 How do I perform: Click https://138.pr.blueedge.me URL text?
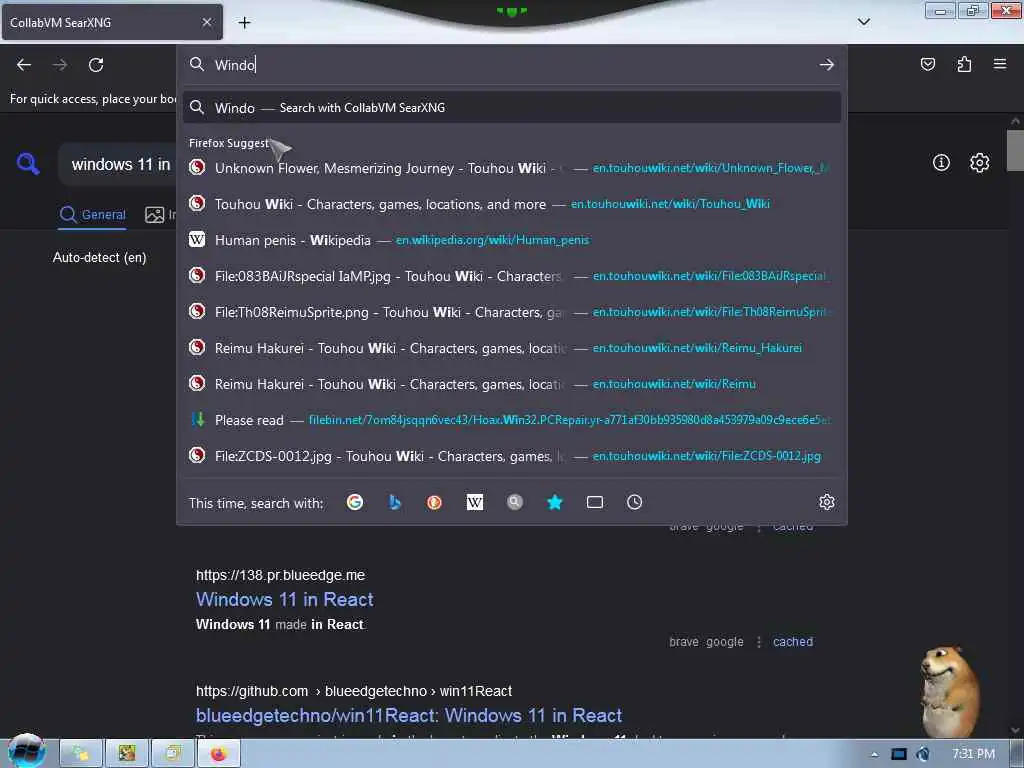(280, 575)
